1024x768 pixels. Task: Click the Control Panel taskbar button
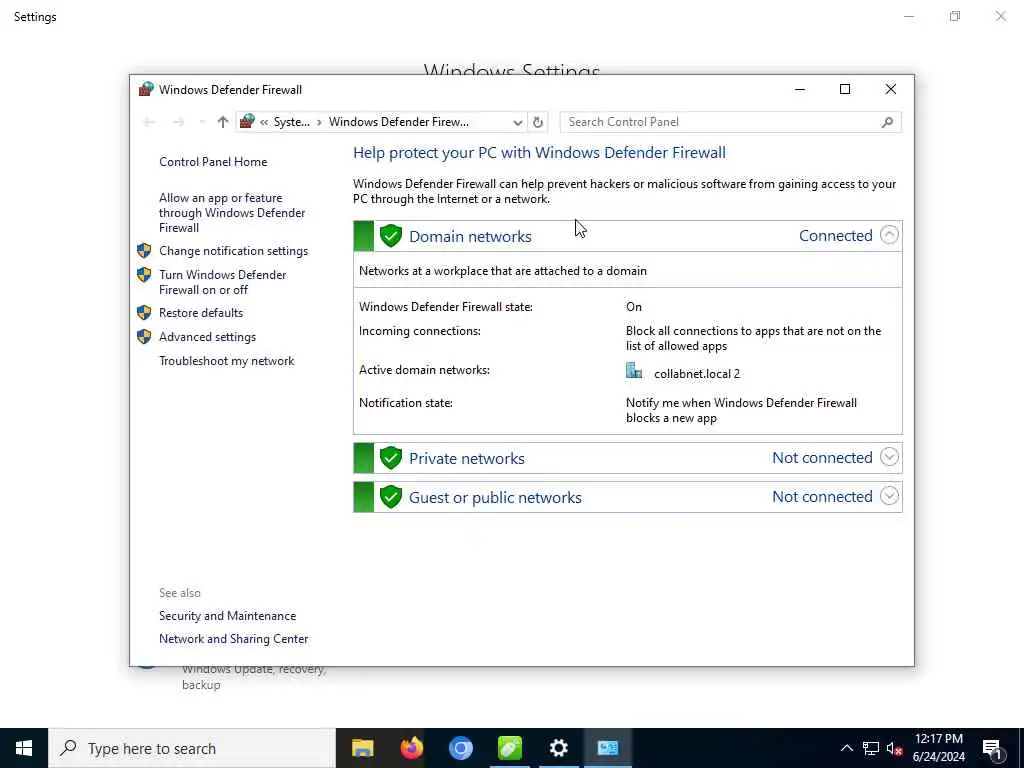click(x=607, y=748)
